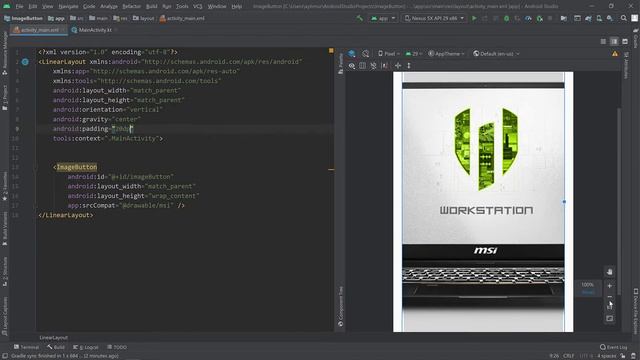Open the Edit menu

coord(33,7)
